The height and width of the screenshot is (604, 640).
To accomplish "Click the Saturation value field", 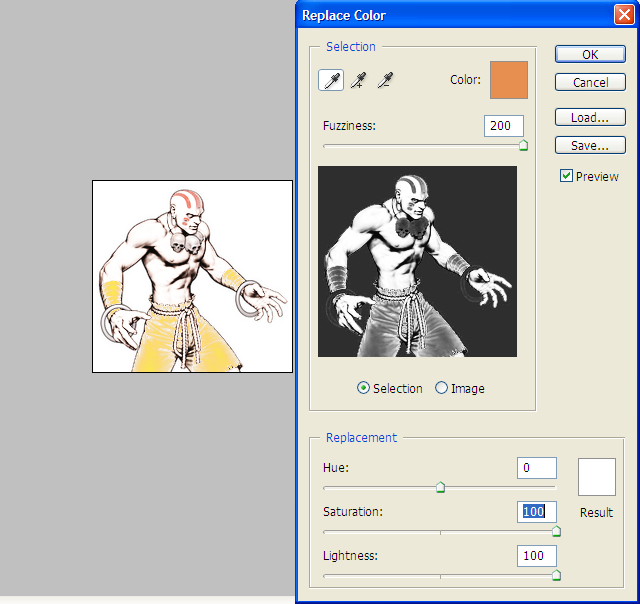I will [x=537, y=512].
